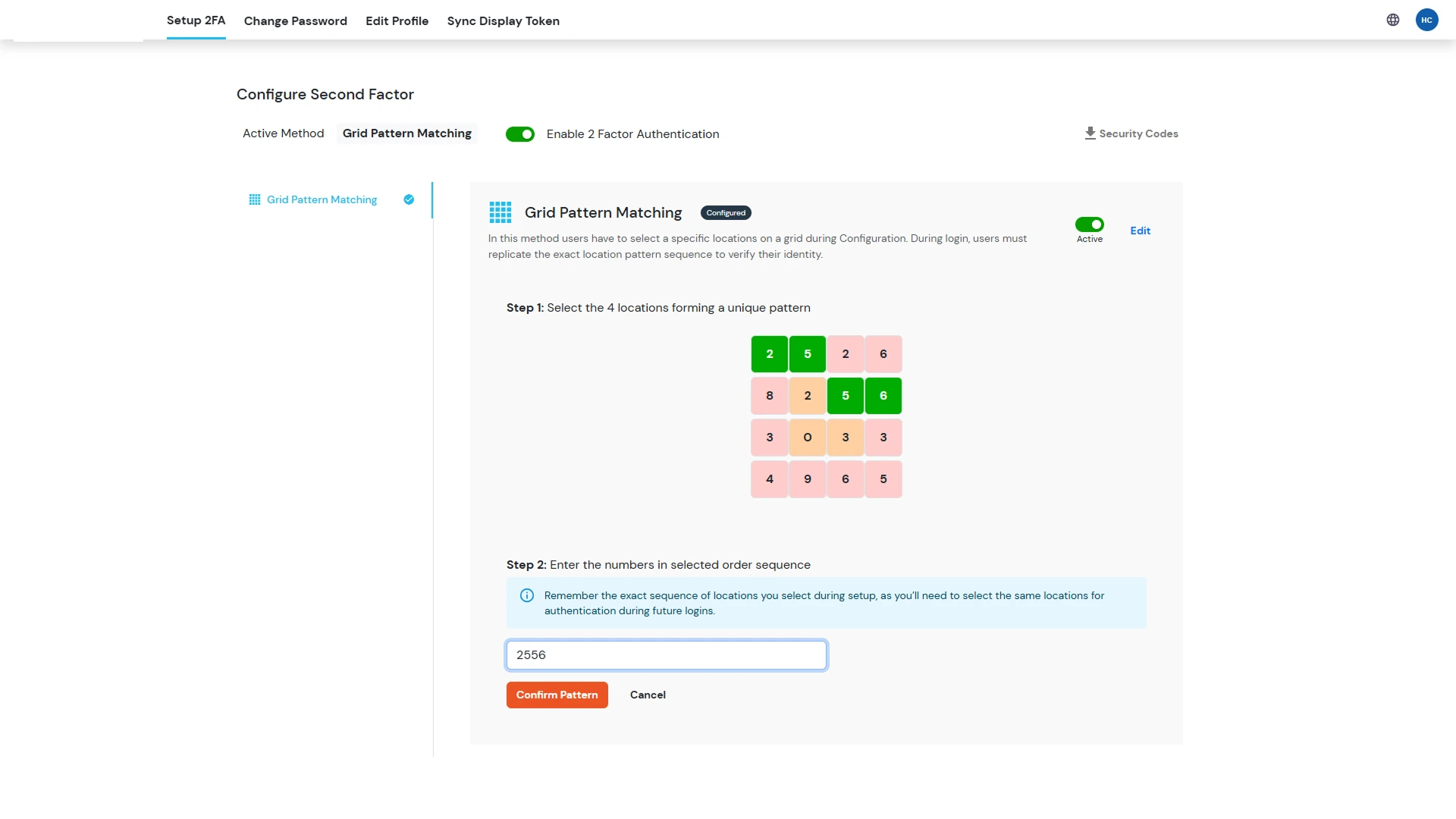Viewport: 1456px width, 819px height.
Task: Click the info icon in the reminder banner
Action: (526, 595)
